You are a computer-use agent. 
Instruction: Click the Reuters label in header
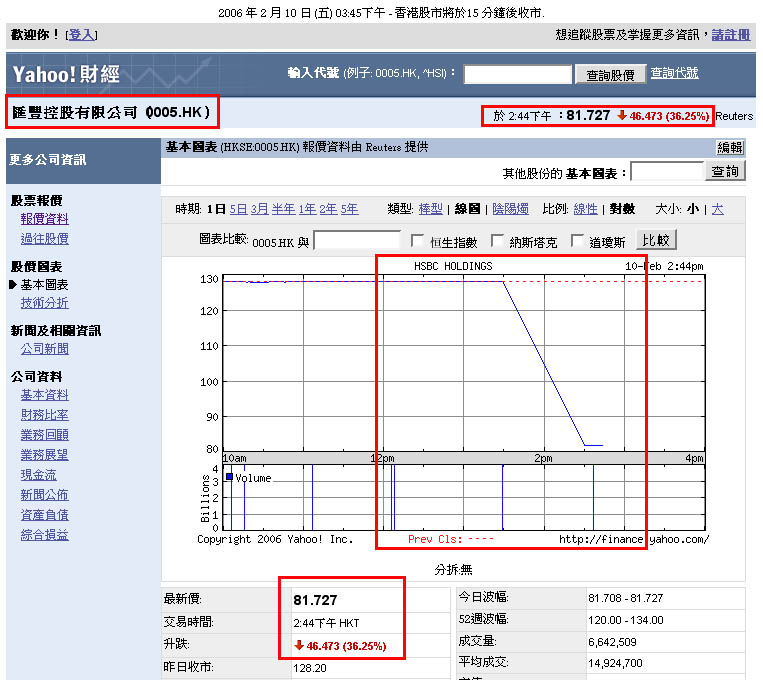point(734,116)
